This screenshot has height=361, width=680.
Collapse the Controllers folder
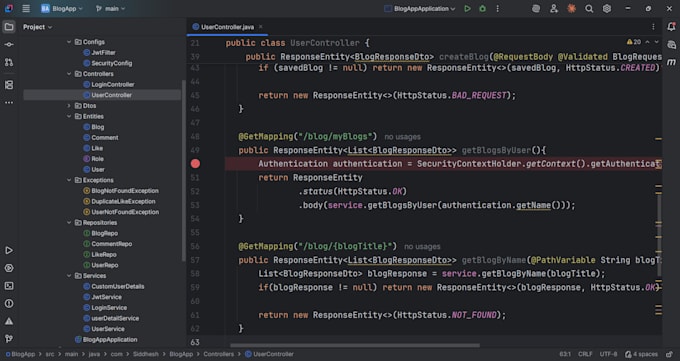tap(69, 74)
